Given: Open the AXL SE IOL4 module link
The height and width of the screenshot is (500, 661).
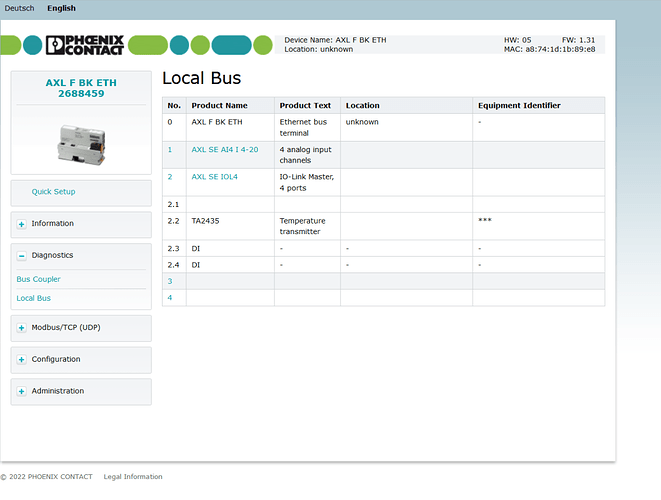Looking at the screenshot, I should [215, 177].
